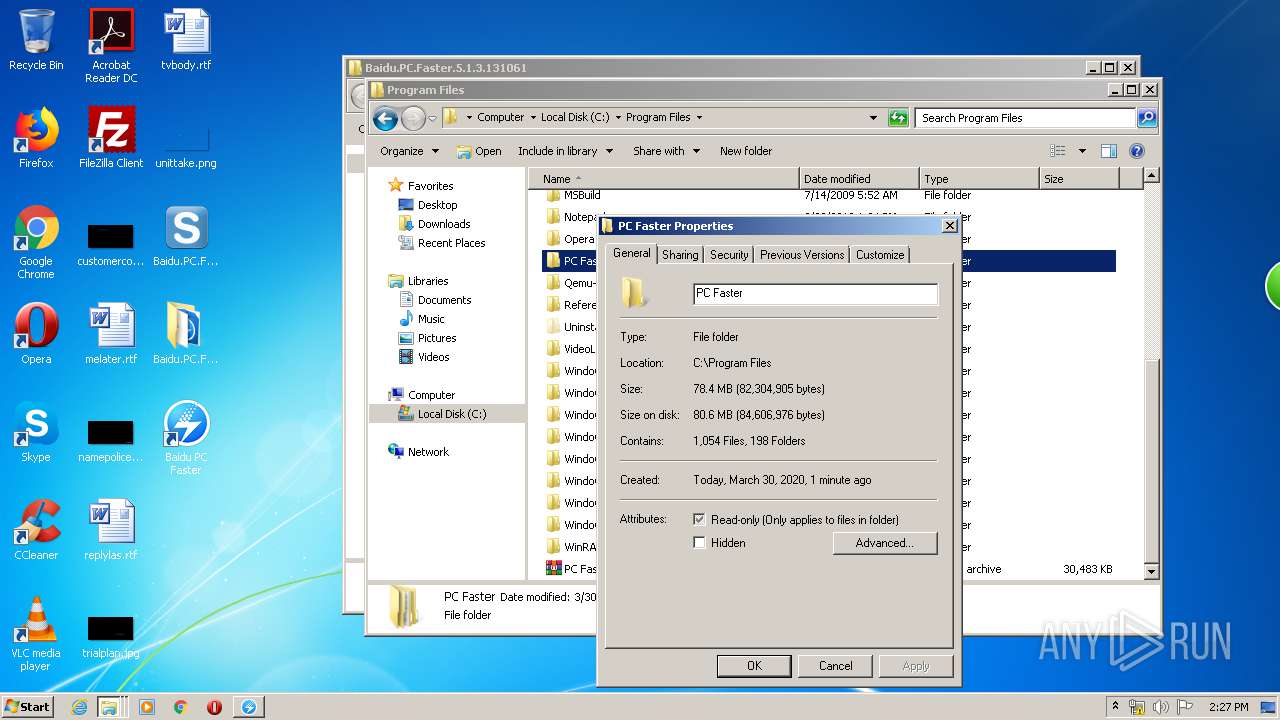Show hidden tray icons arrow

pyautogui.click(x=1116, y=707)
